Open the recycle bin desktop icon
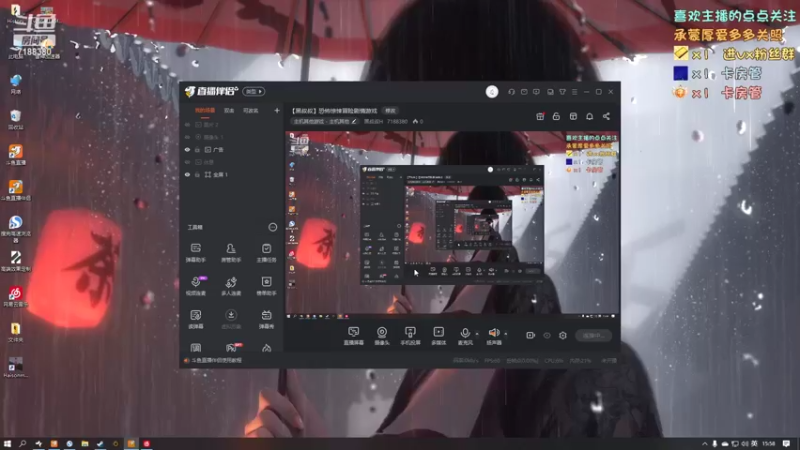 point(15,119)
